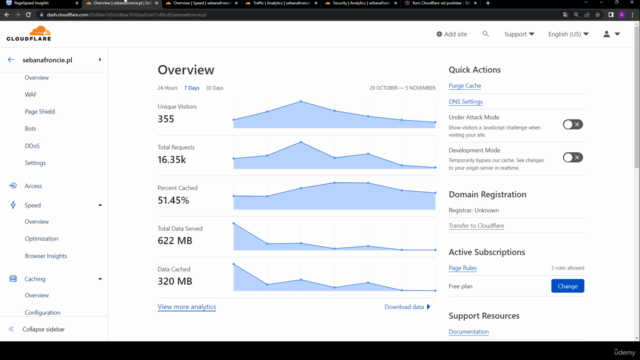640x360 pixels.
Task: Click the Change plan button
Action: click(x=567, y=286)
